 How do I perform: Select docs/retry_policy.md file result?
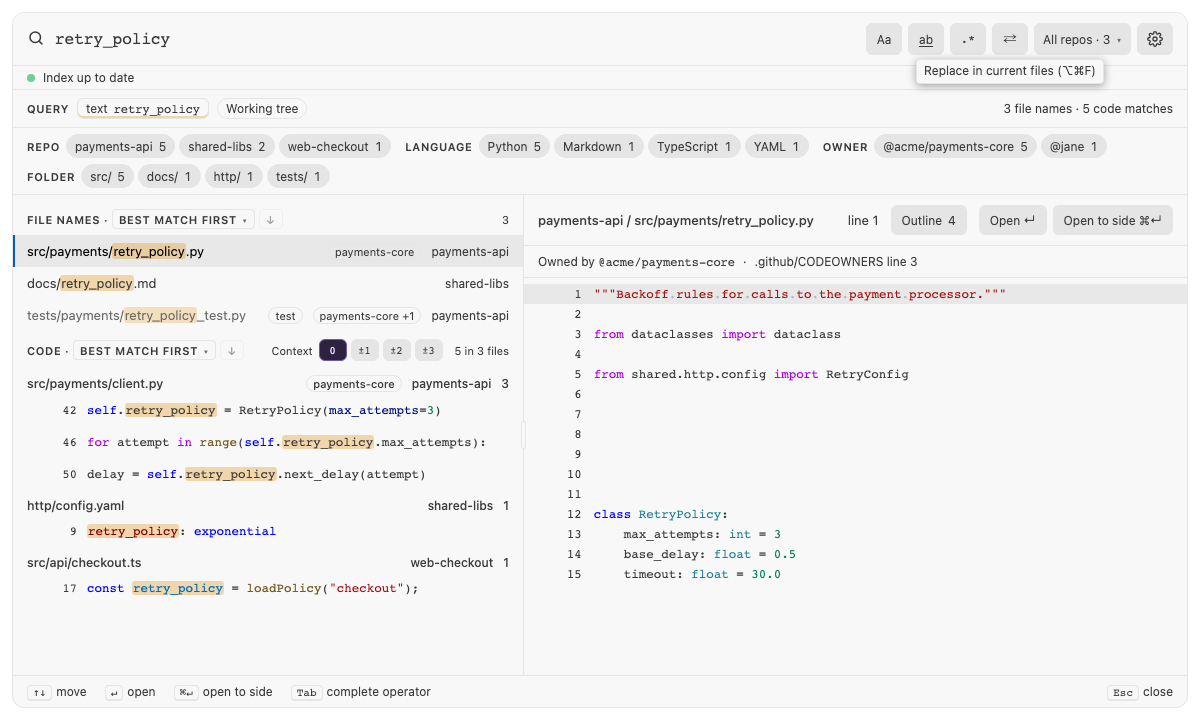point(268,284)
